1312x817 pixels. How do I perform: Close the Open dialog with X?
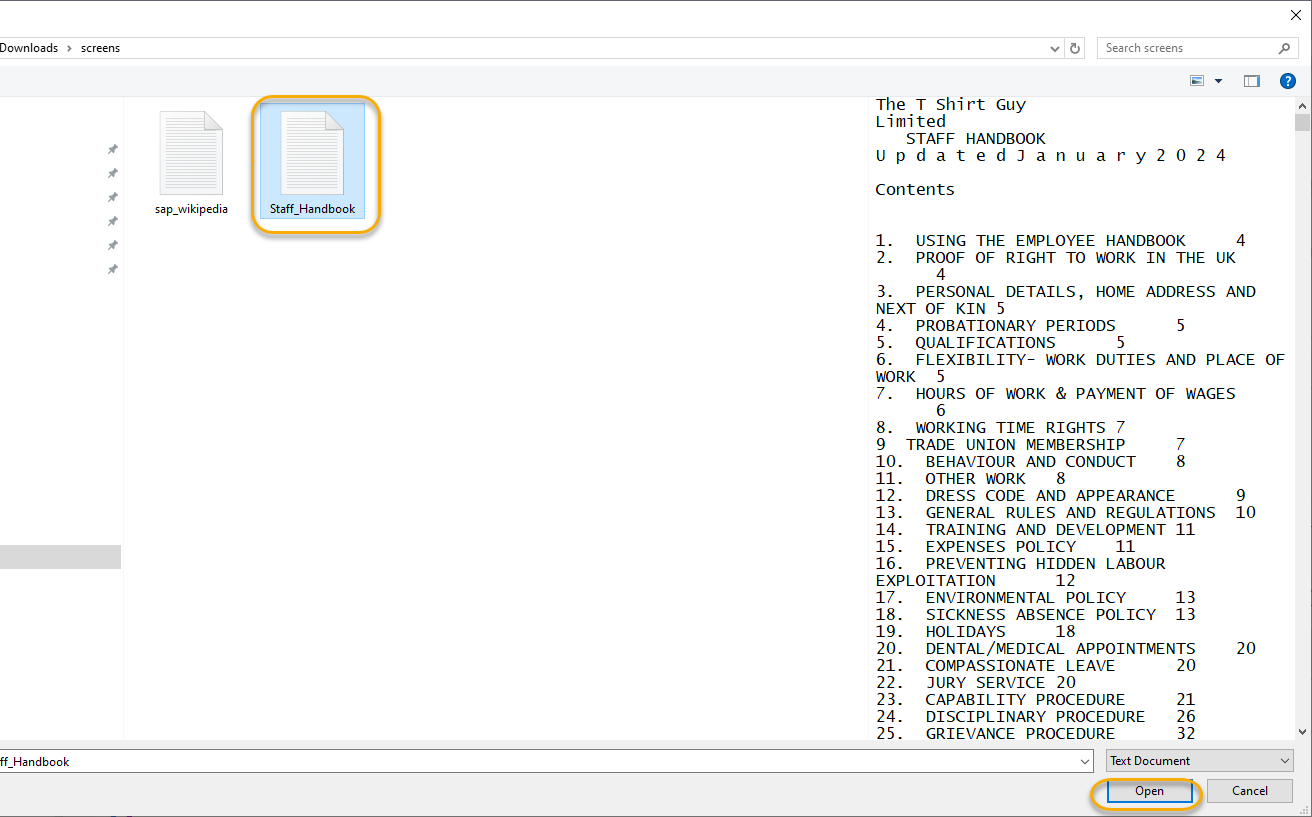coord(1296,15)
